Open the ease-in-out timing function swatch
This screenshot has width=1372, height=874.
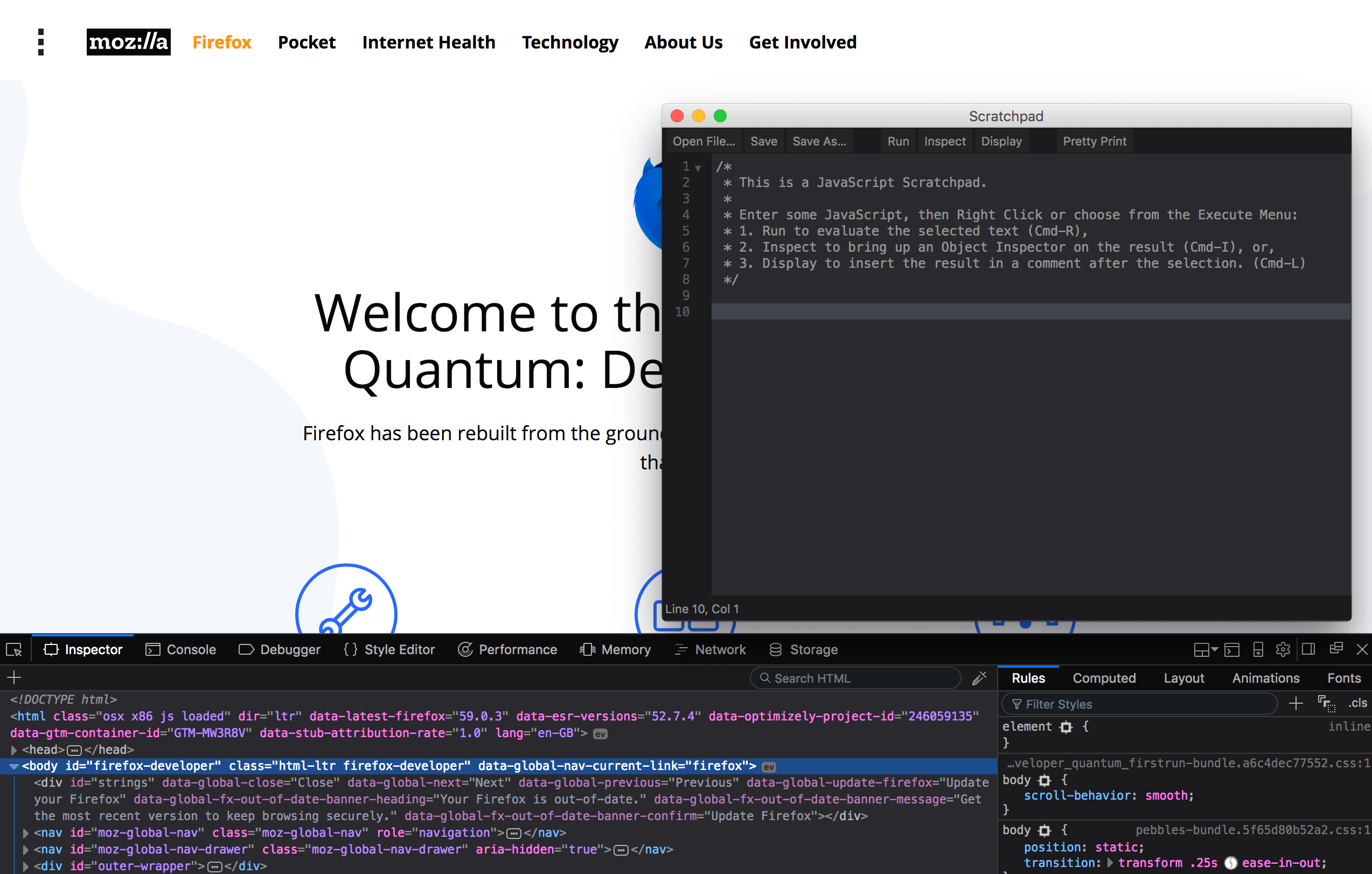[x=1231, y=863]
